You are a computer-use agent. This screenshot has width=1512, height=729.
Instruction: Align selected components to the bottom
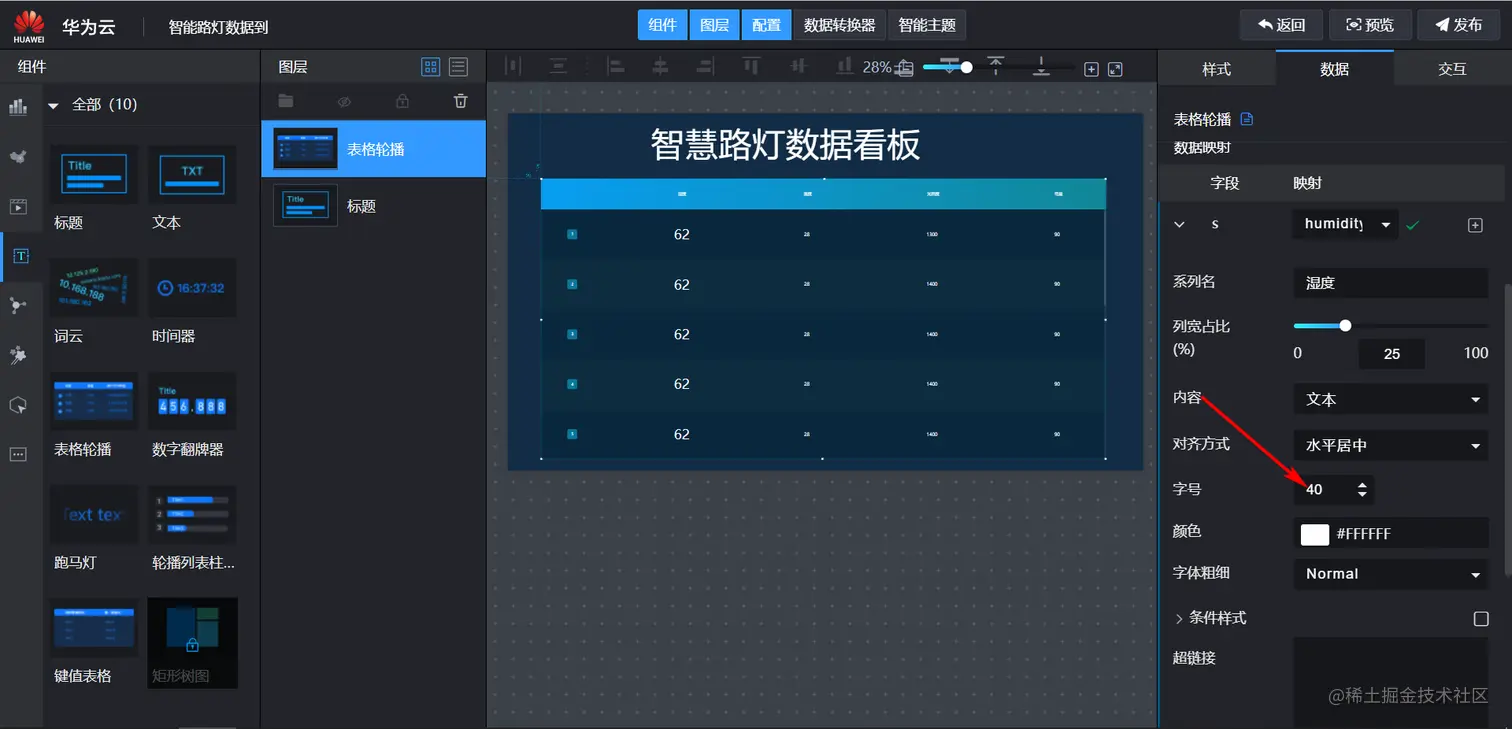point(844,67)
